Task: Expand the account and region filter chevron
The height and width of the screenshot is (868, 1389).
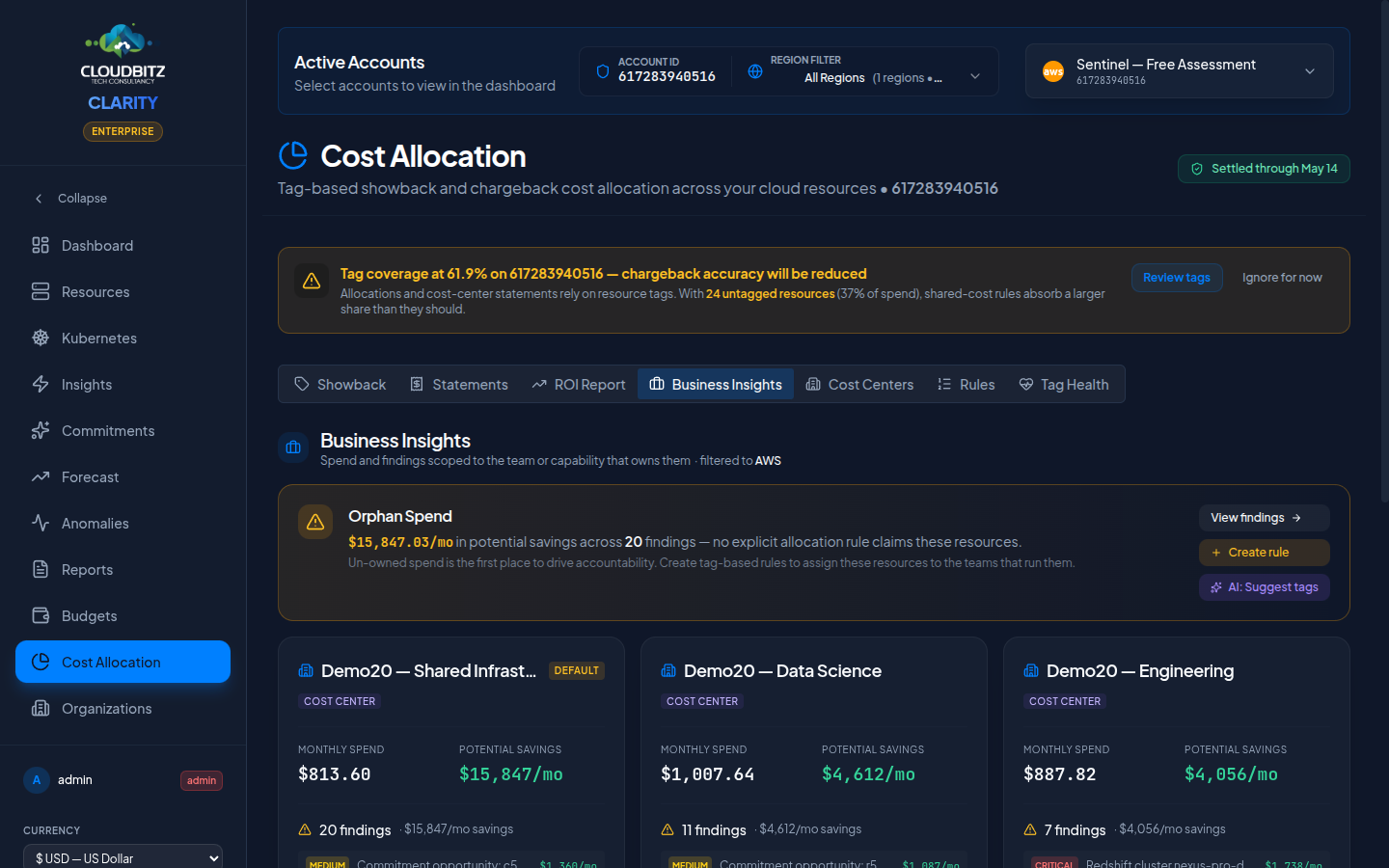Action: point(975,76)
